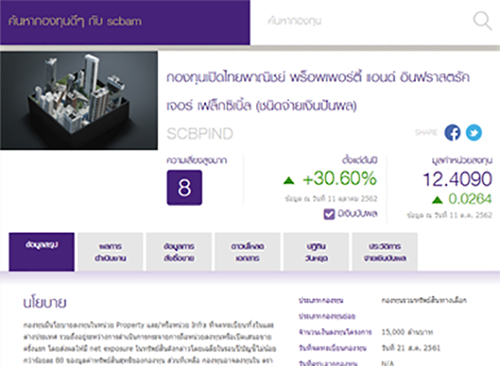The width and height of the screenshot is (500, 366).
Task: Switch to the performance tab
Action: point(110,252)
